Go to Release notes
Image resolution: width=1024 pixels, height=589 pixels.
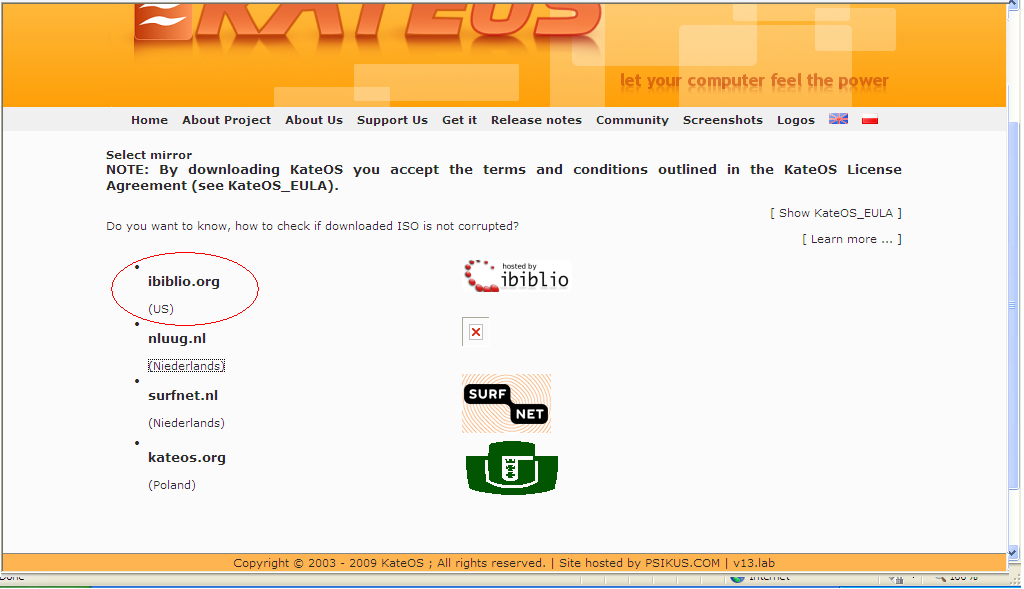pyautogui.click(x=536, y=120)
